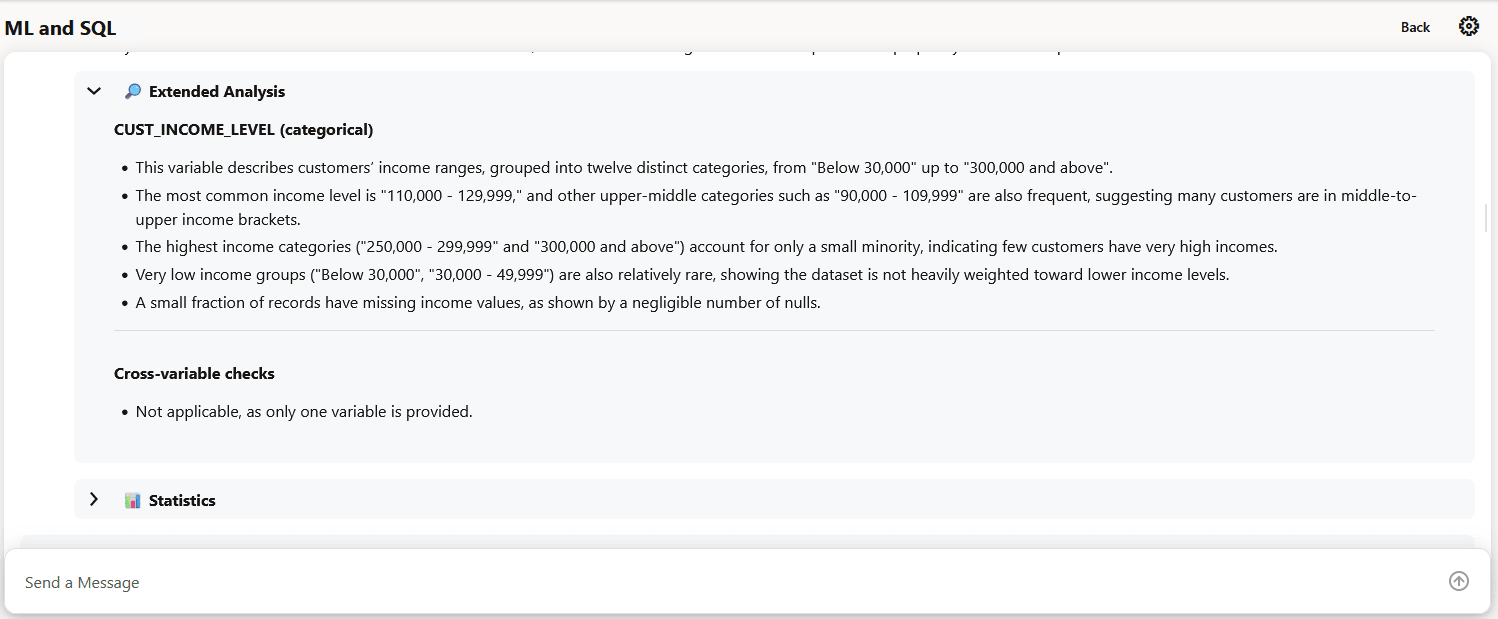Click the bullet about twelve distinct categories
1498x619 pixels.
tap(624, 168)
